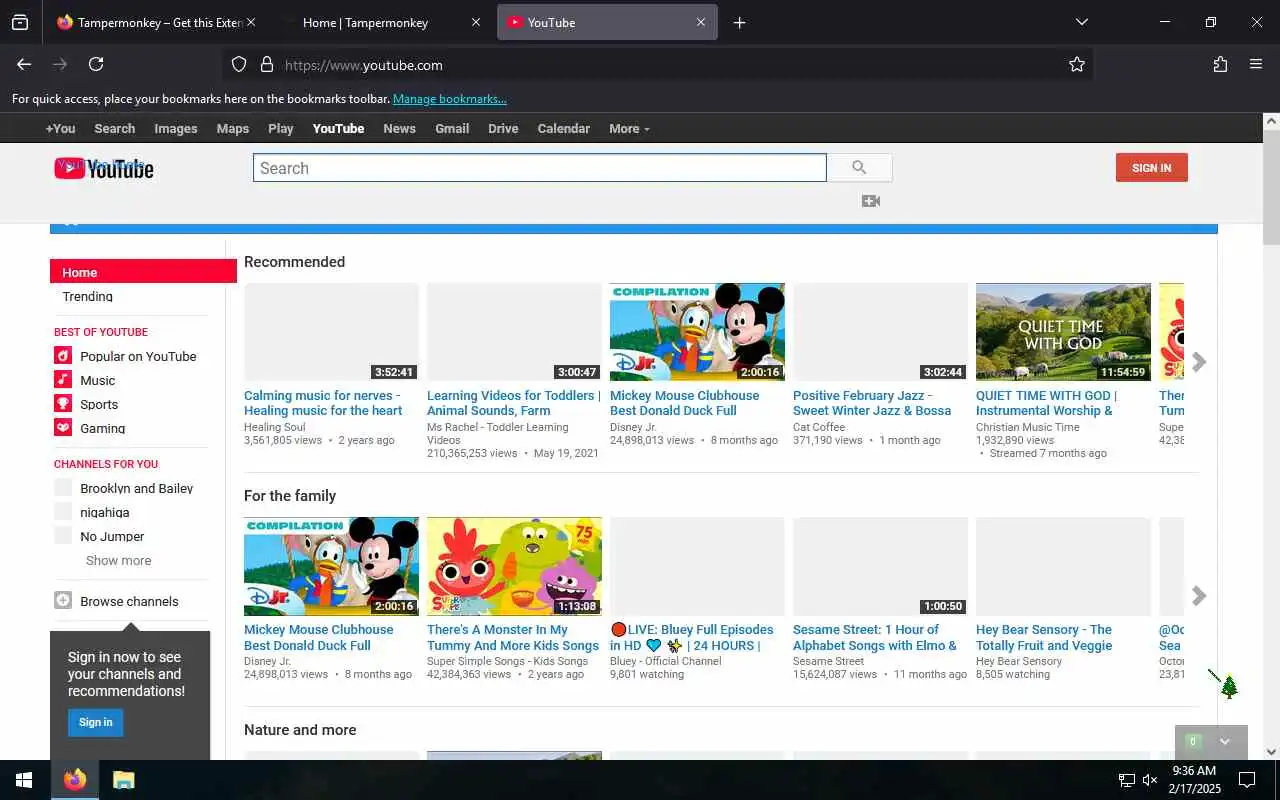Show next For the family videos arrow

(1199, 596)
